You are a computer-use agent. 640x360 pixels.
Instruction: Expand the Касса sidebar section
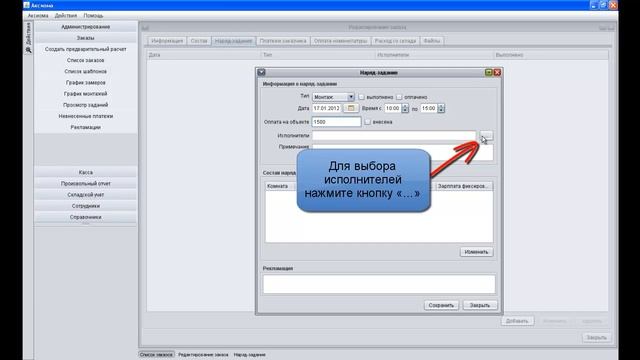(86, 172)
